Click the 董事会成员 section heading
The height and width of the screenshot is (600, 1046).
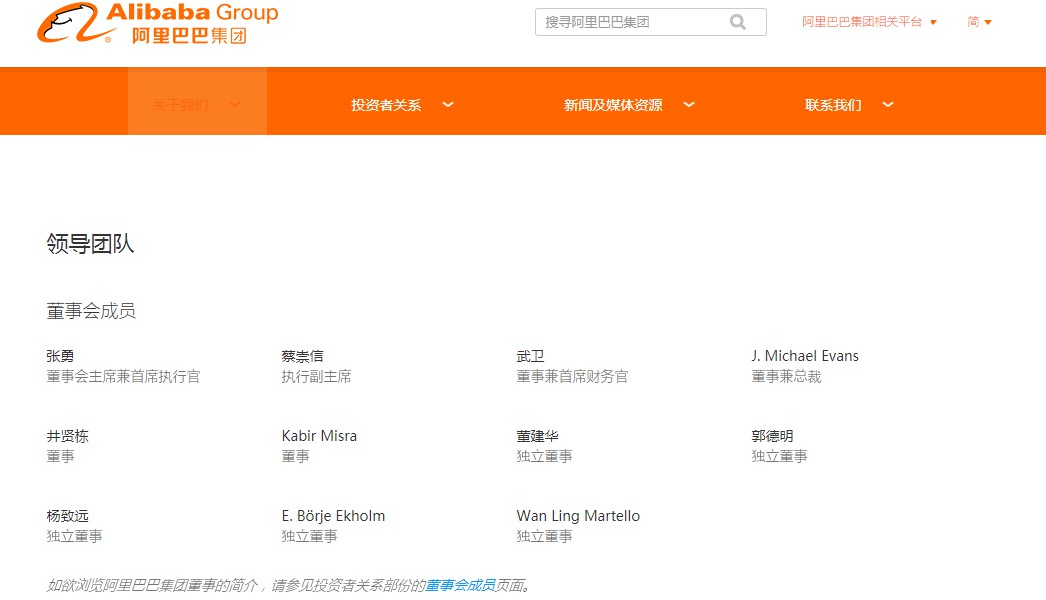coord(91,311)
